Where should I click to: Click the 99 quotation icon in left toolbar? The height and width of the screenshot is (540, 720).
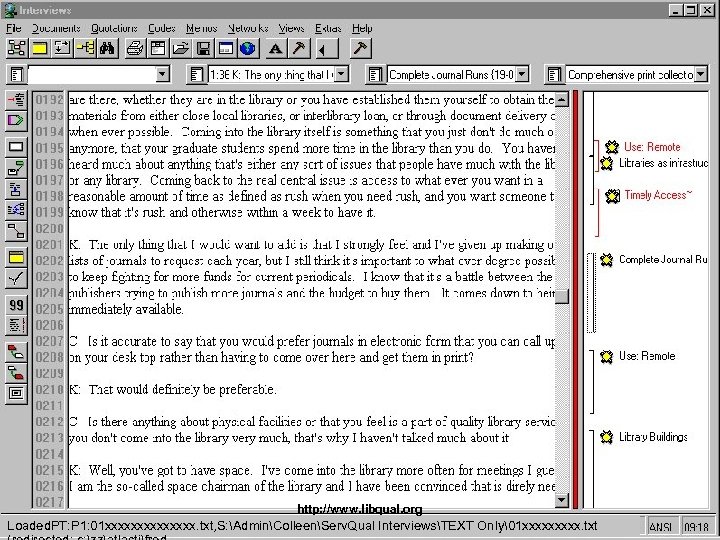17,305
